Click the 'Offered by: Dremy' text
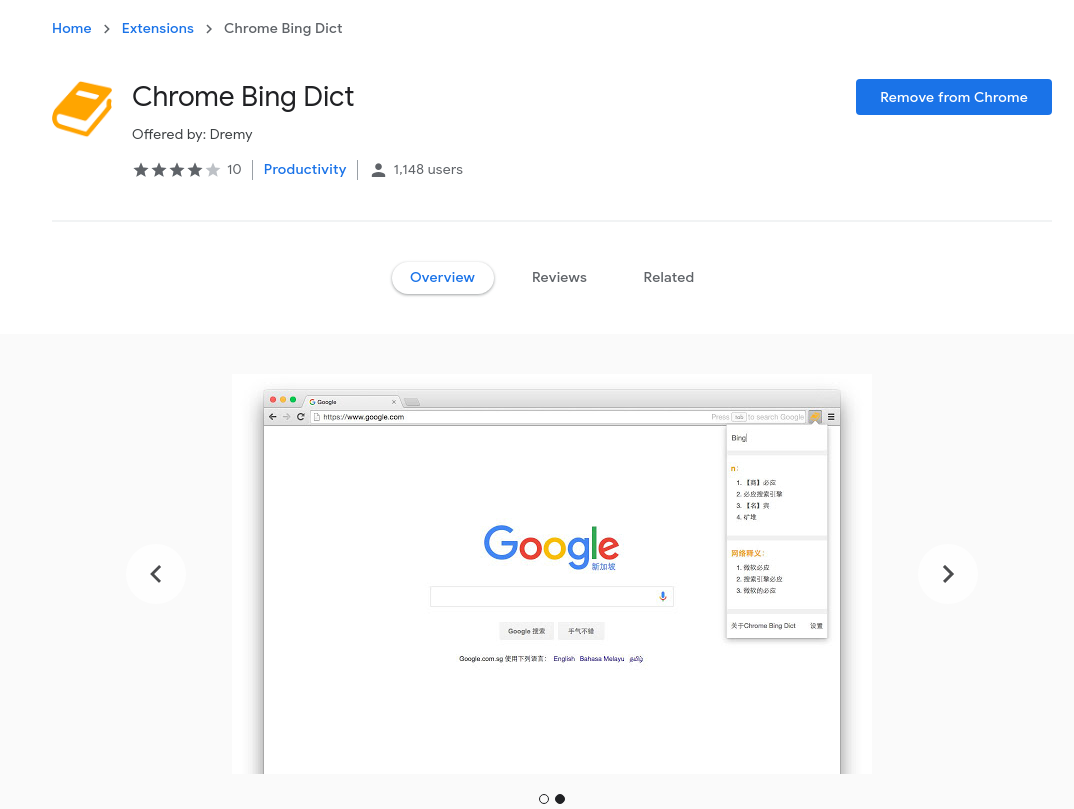The width and height of the screenshot is (1074, 809). [x=192, y=134]
